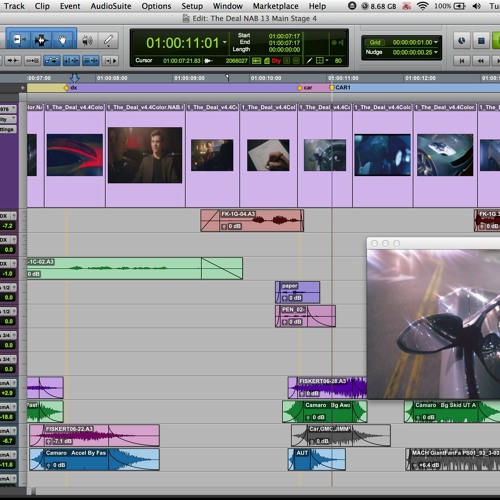
Task: Open the AudioSuite menu
Action: coord(111,6)
